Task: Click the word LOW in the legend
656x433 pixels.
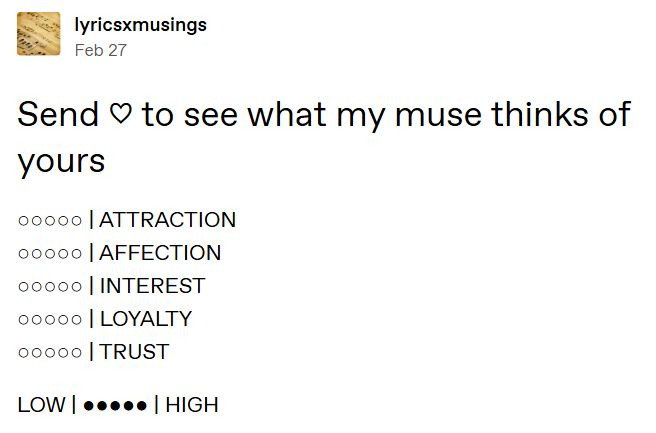Action: click(41, 405)
